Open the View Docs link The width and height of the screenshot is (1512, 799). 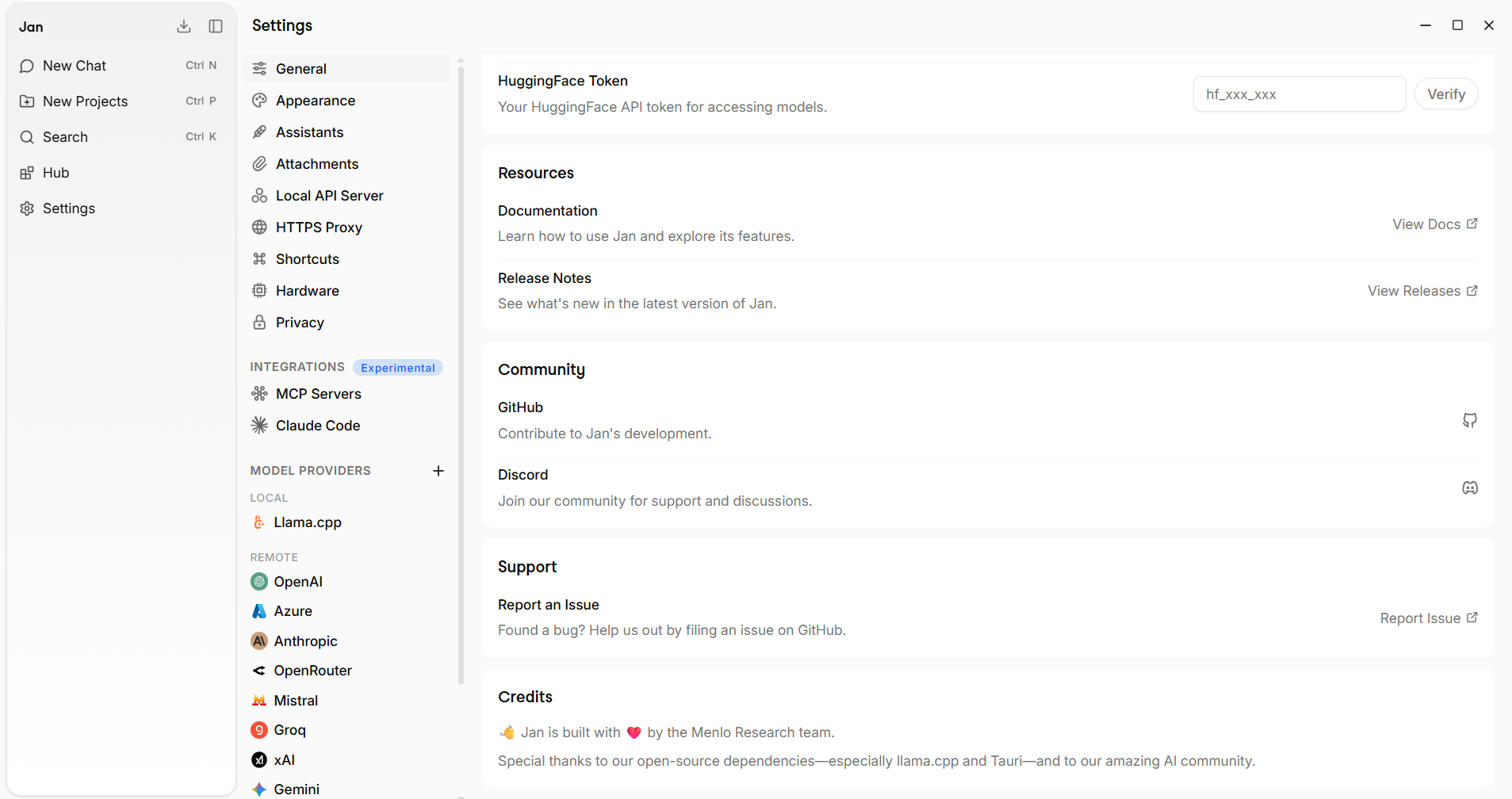[x=1435, y=224]
